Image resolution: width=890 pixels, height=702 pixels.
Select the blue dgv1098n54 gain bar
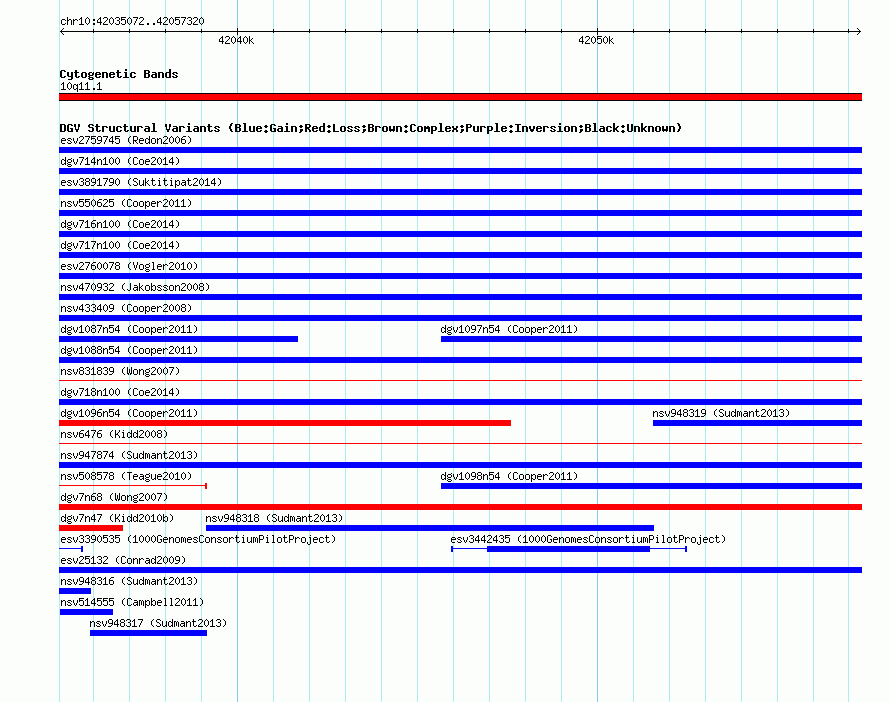652,486
